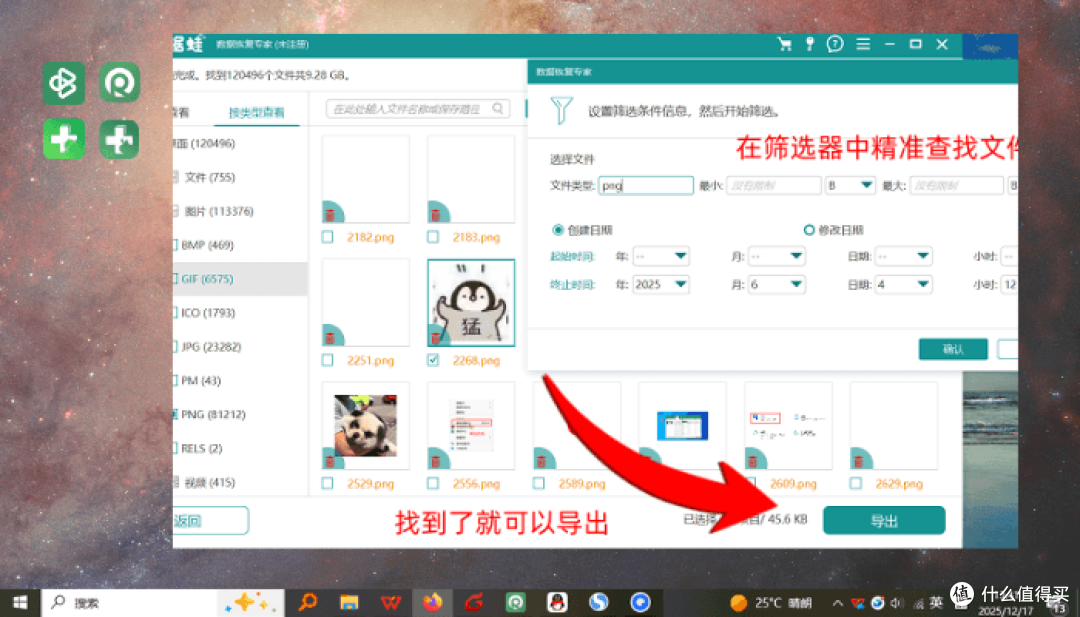Screen dimensions: 1080x617
Task: Open the start time year dropdown
Action: coord(661,256)
